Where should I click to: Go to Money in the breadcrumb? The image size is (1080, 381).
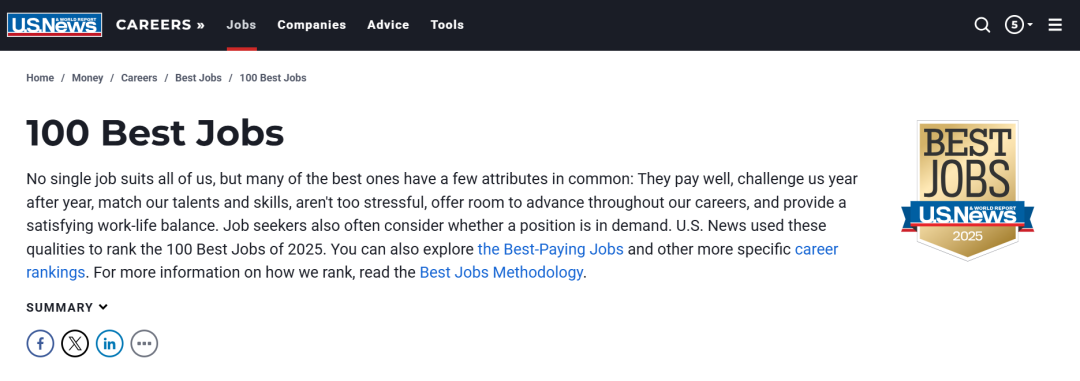(87, 78)
